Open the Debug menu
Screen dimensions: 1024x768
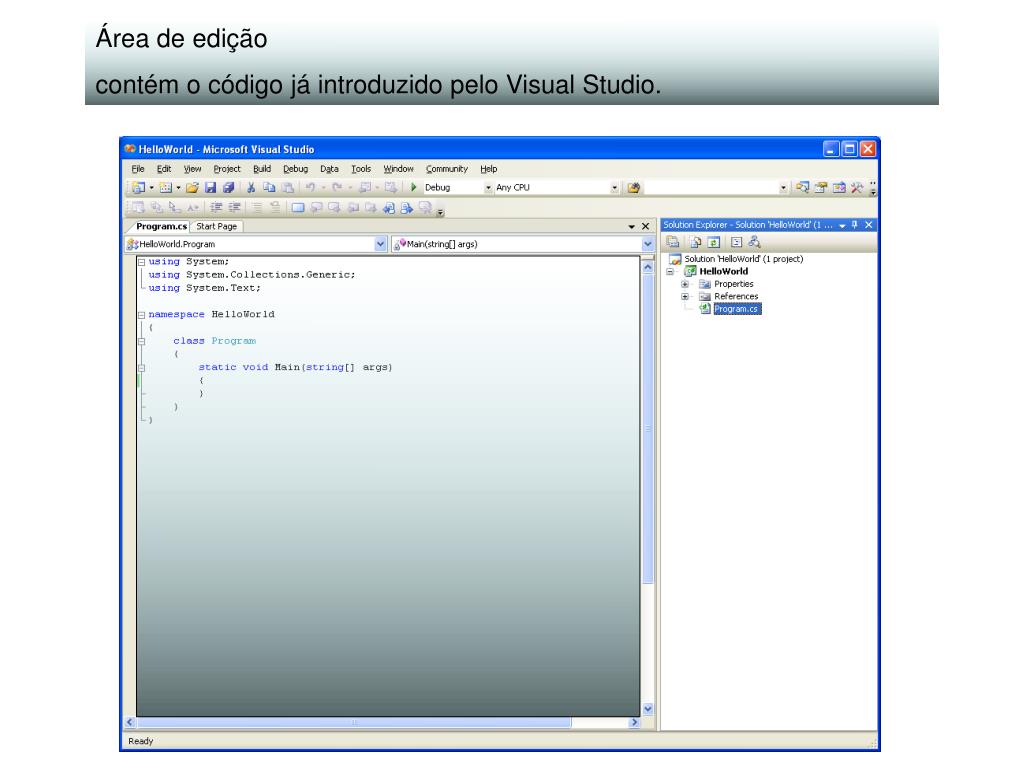(295, 168)
